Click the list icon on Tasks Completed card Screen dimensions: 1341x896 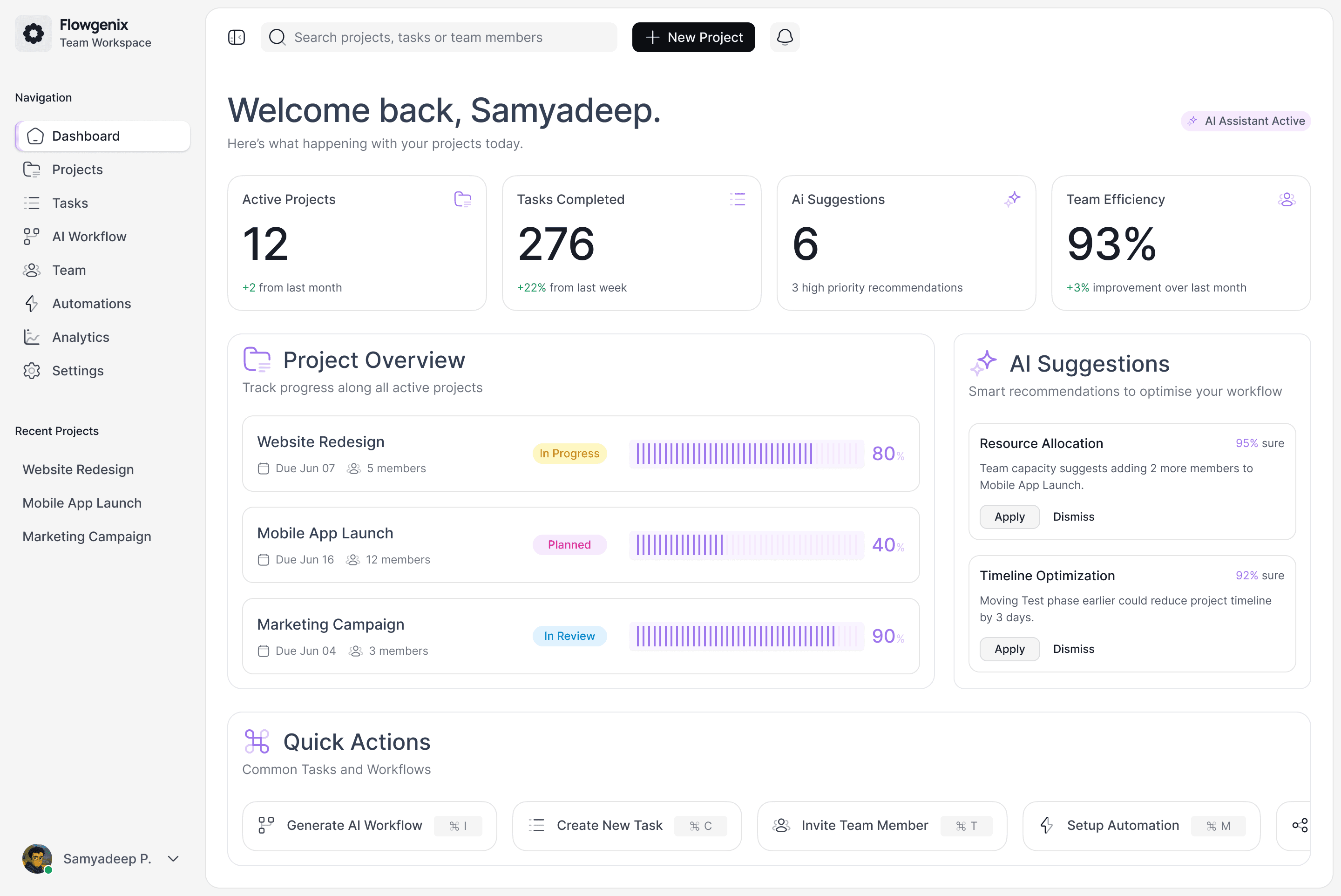coord(738,199)
